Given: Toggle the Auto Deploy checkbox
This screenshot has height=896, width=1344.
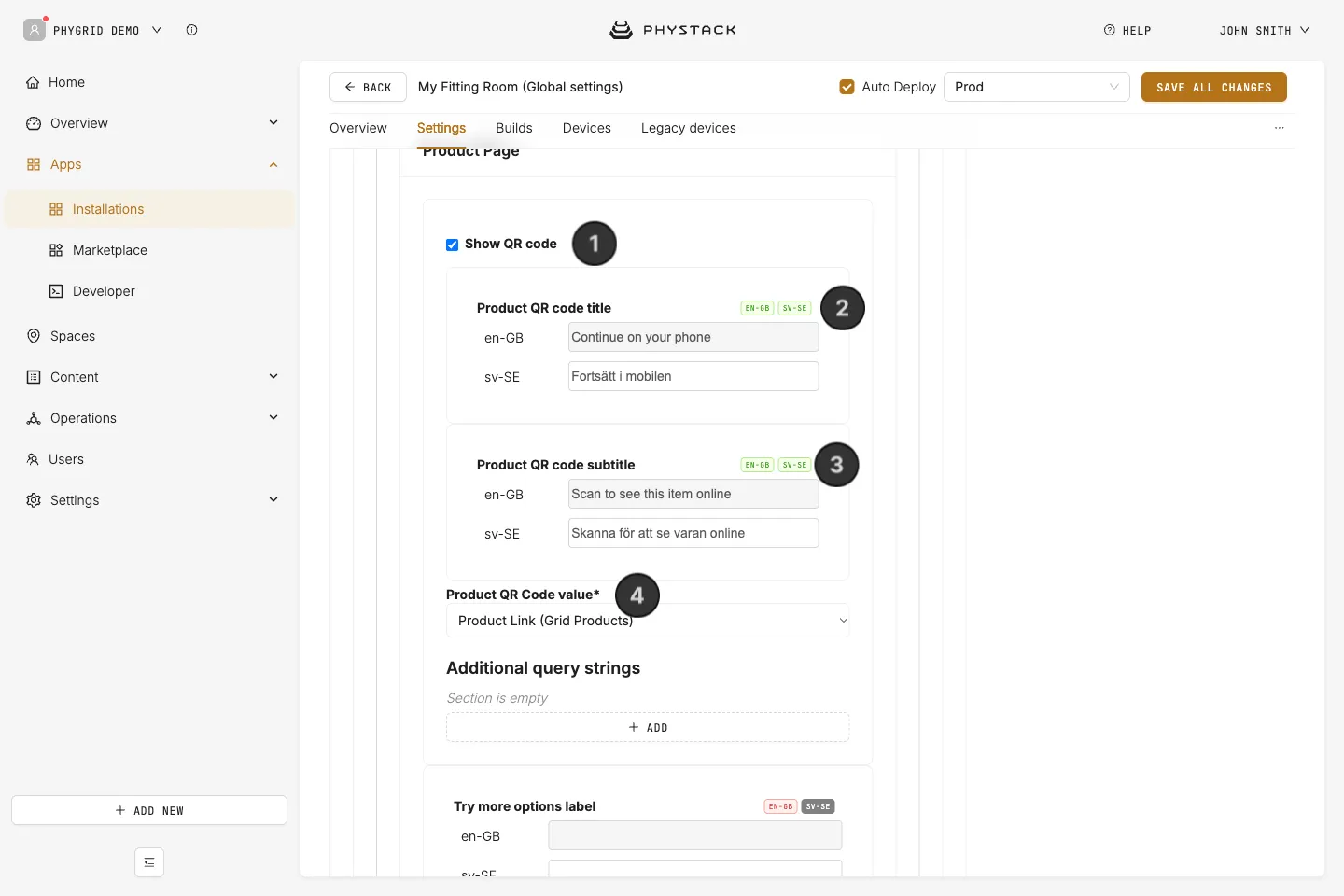Looking at the screenshot, I should coord(847,87).
